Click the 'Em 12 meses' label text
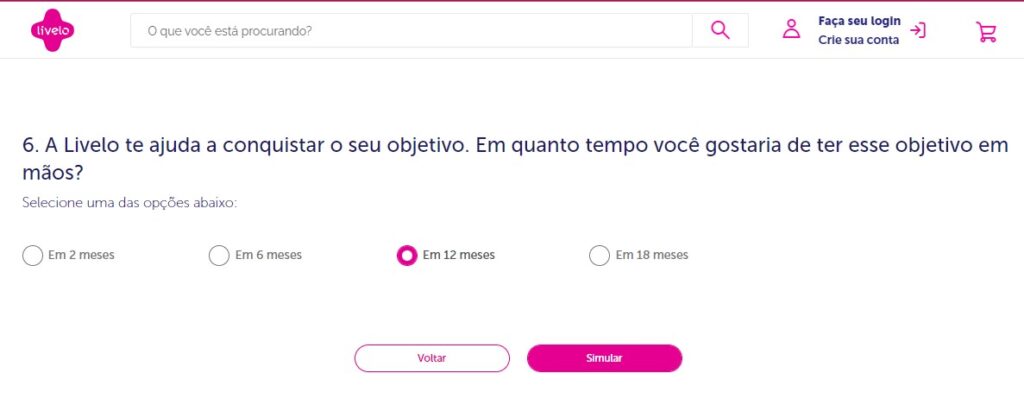This screenshot has height=411, width=1024. point(458,255)
